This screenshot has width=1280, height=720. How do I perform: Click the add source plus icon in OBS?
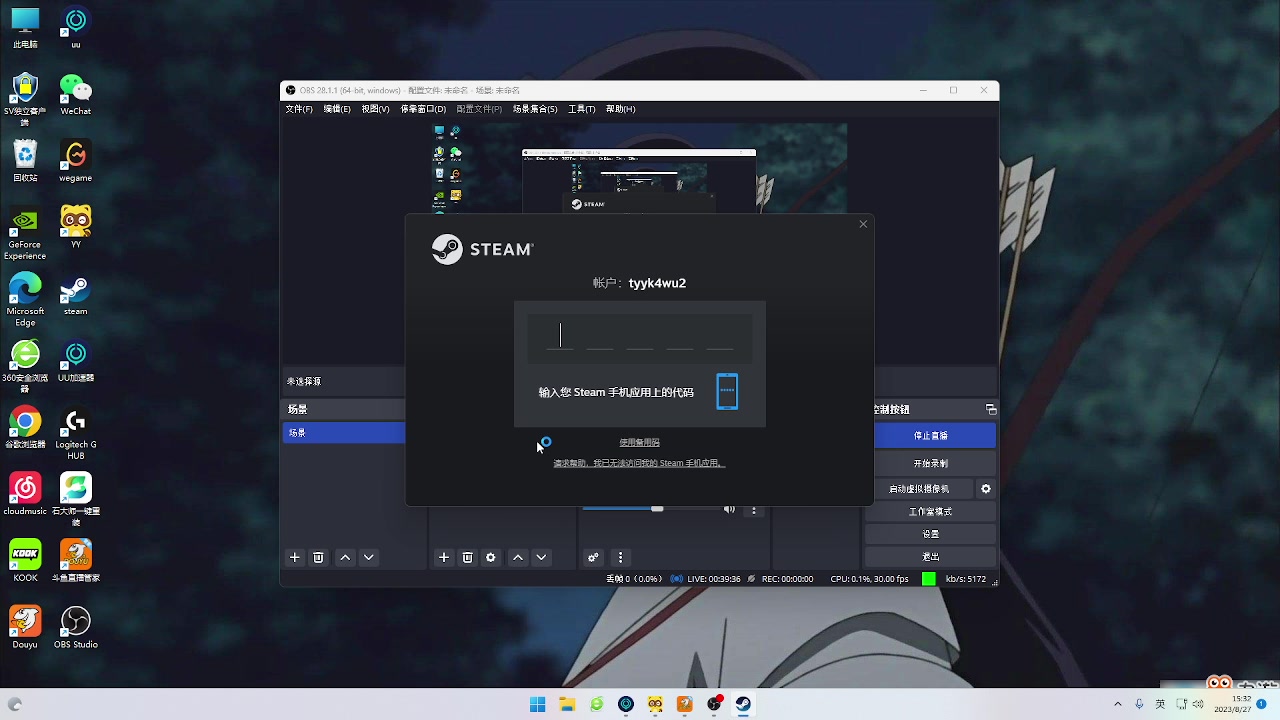[444, 557]
